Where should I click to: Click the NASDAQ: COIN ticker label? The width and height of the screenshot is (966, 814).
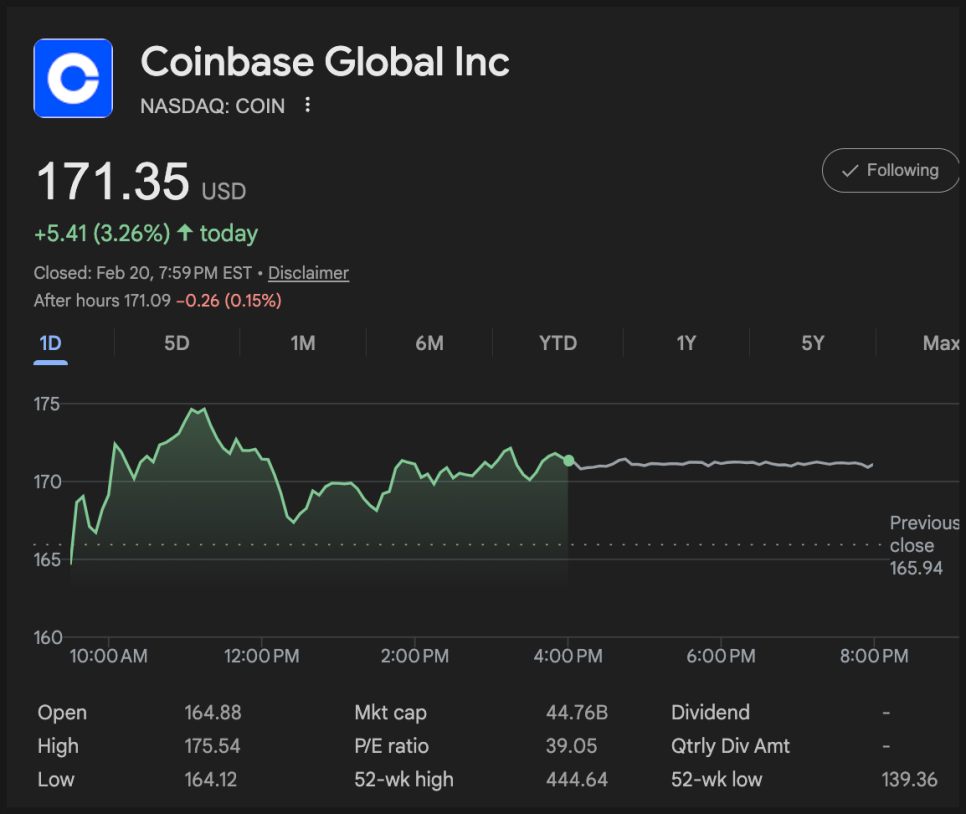(212, 106)
